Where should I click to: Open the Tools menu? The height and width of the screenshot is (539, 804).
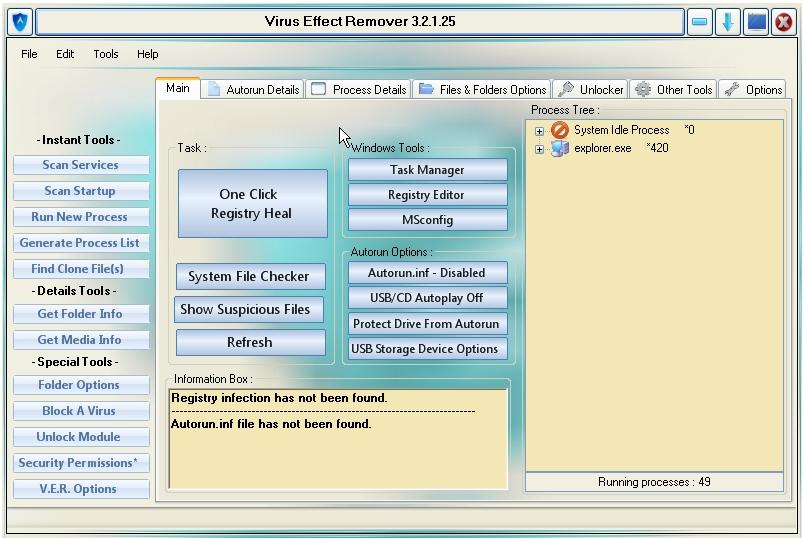106,54
